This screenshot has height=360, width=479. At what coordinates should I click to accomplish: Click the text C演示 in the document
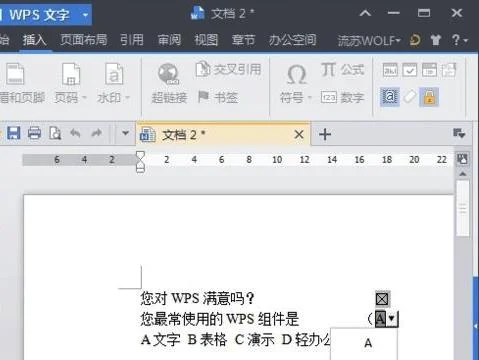click(x=254, y=340)
